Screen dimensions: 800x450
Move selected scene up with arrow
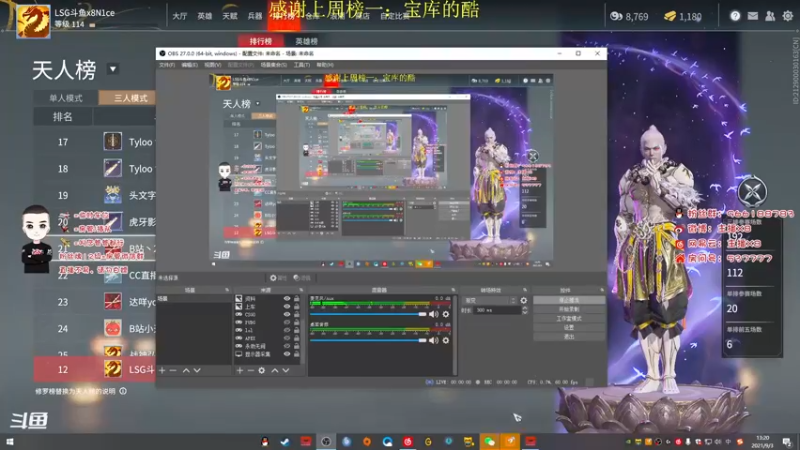point(186,370)
